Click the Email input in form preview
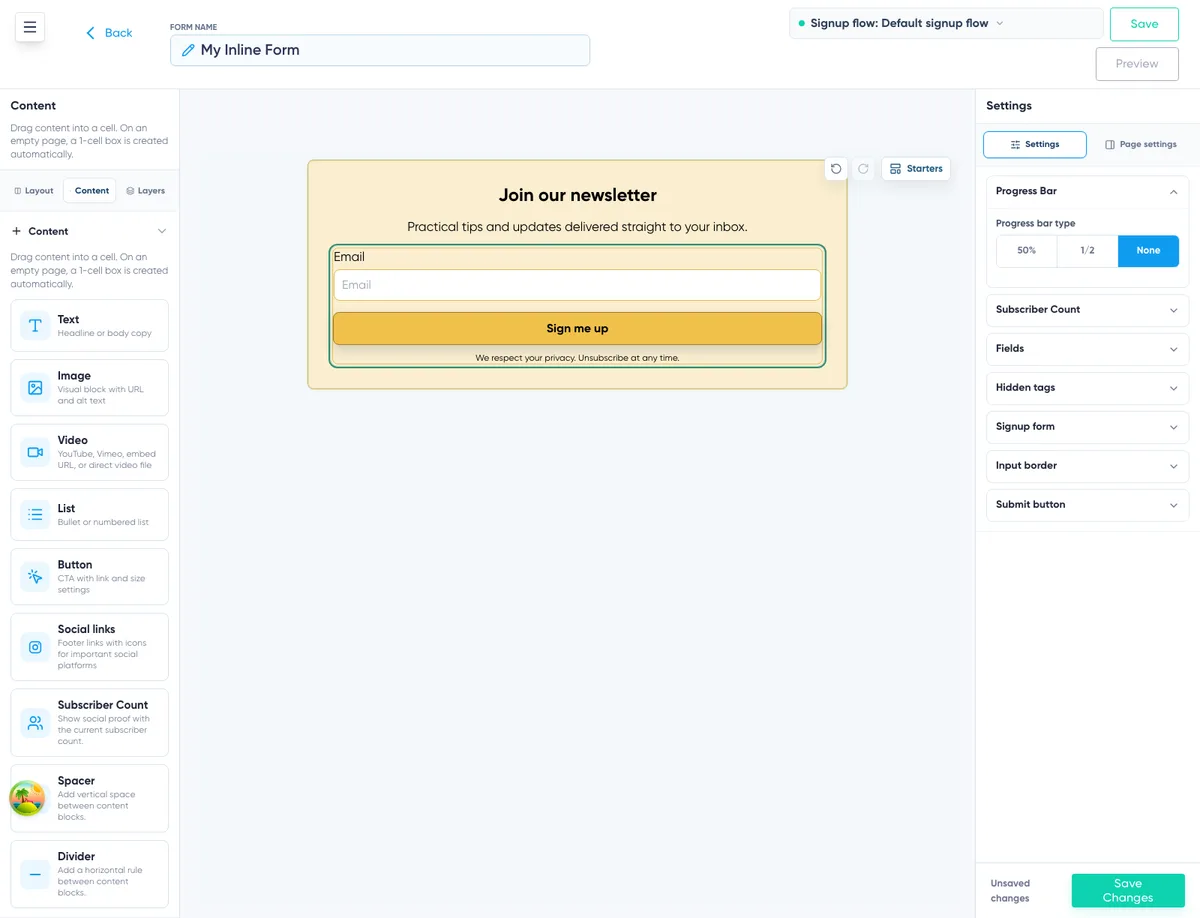Screen dimensions: 1200x918 [x=577, y=285]
